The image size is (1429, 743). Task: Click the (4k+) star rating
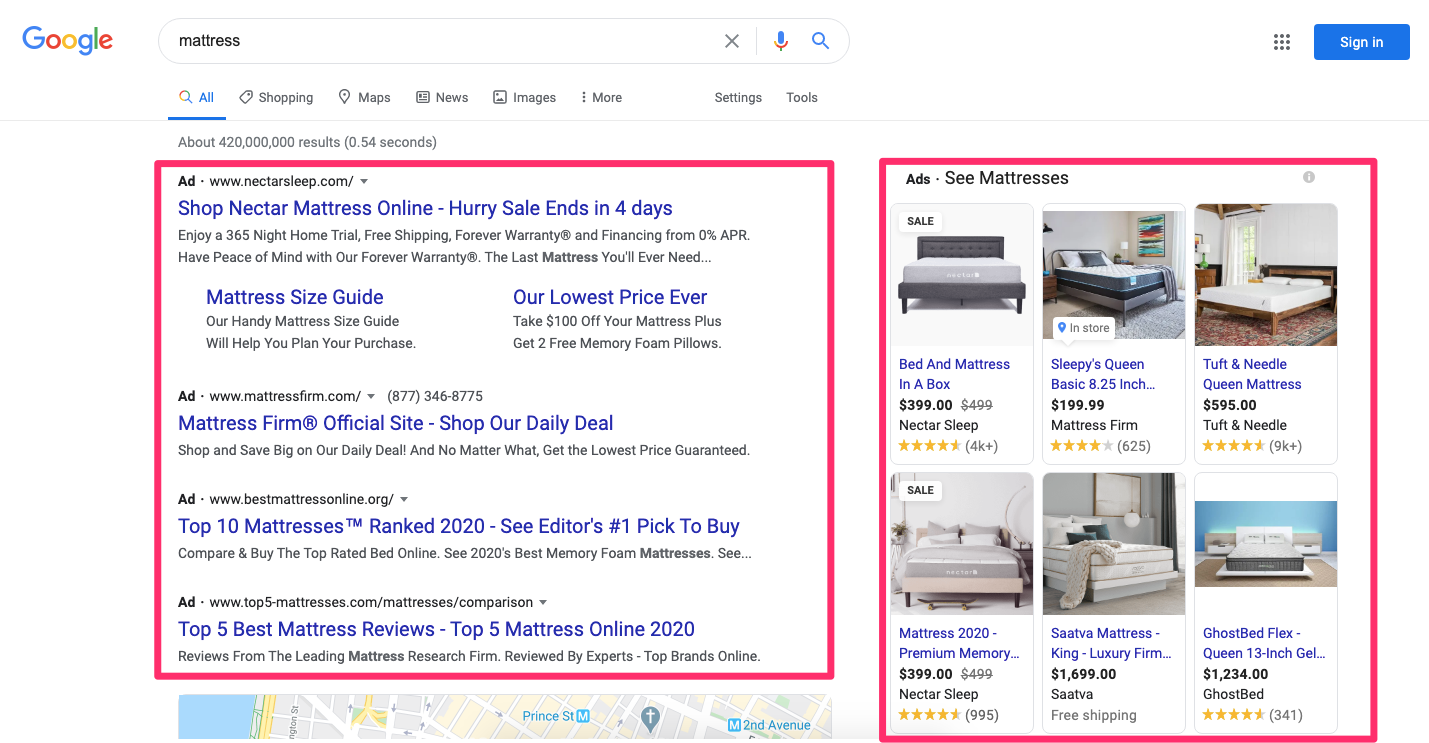click(948, 446)
